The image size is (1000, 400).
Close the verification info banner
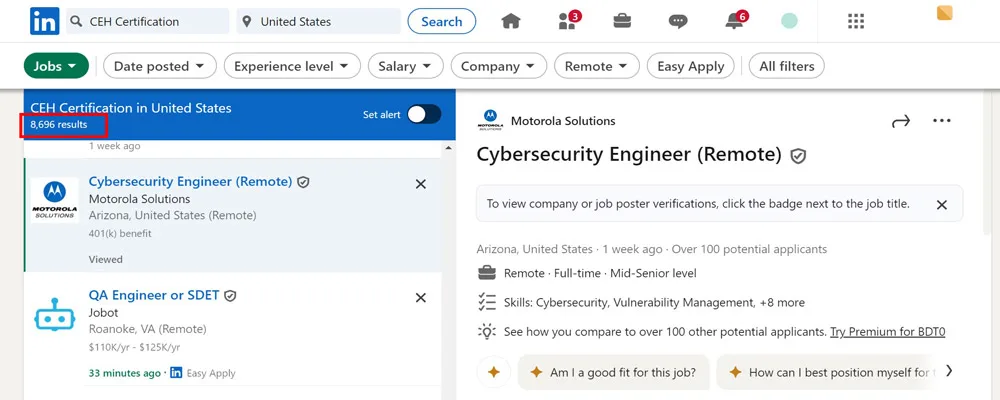click(941, 205)
